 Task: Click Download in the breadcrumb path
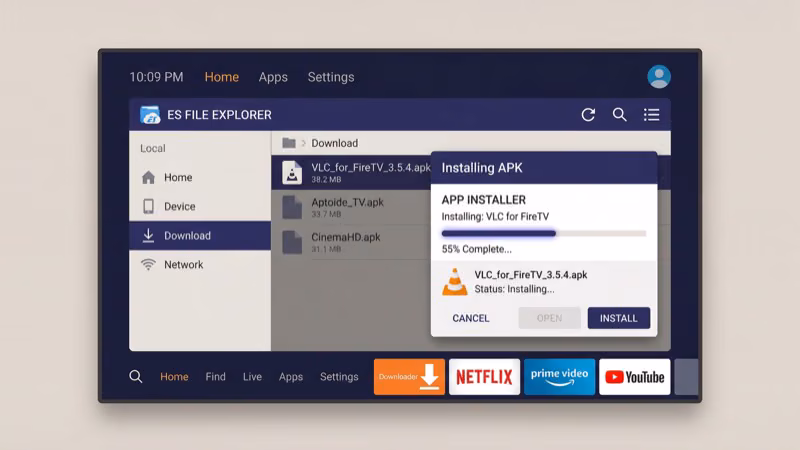click(x=335, y=143)
